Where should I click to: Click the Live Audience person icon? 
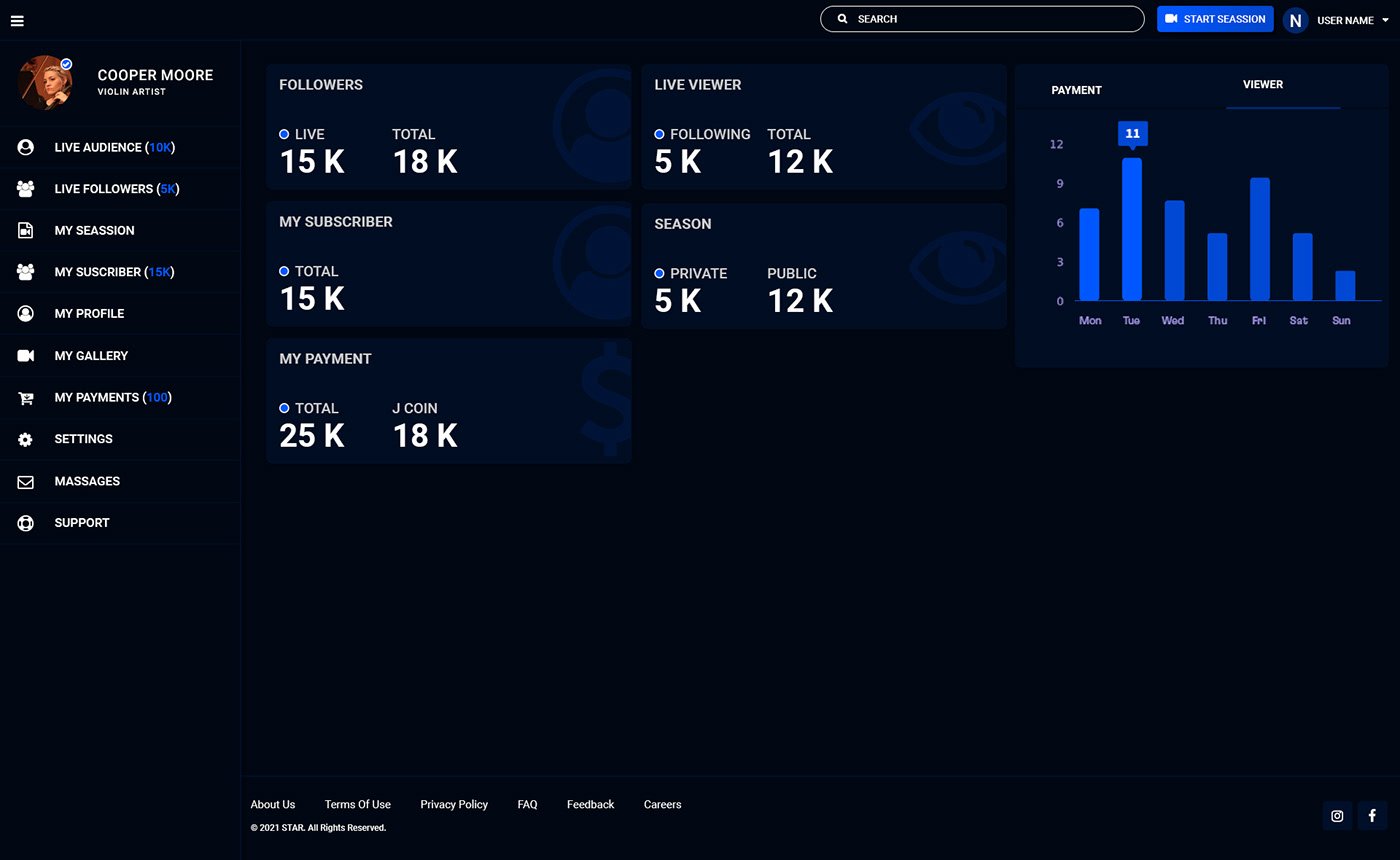pos(26,147)
